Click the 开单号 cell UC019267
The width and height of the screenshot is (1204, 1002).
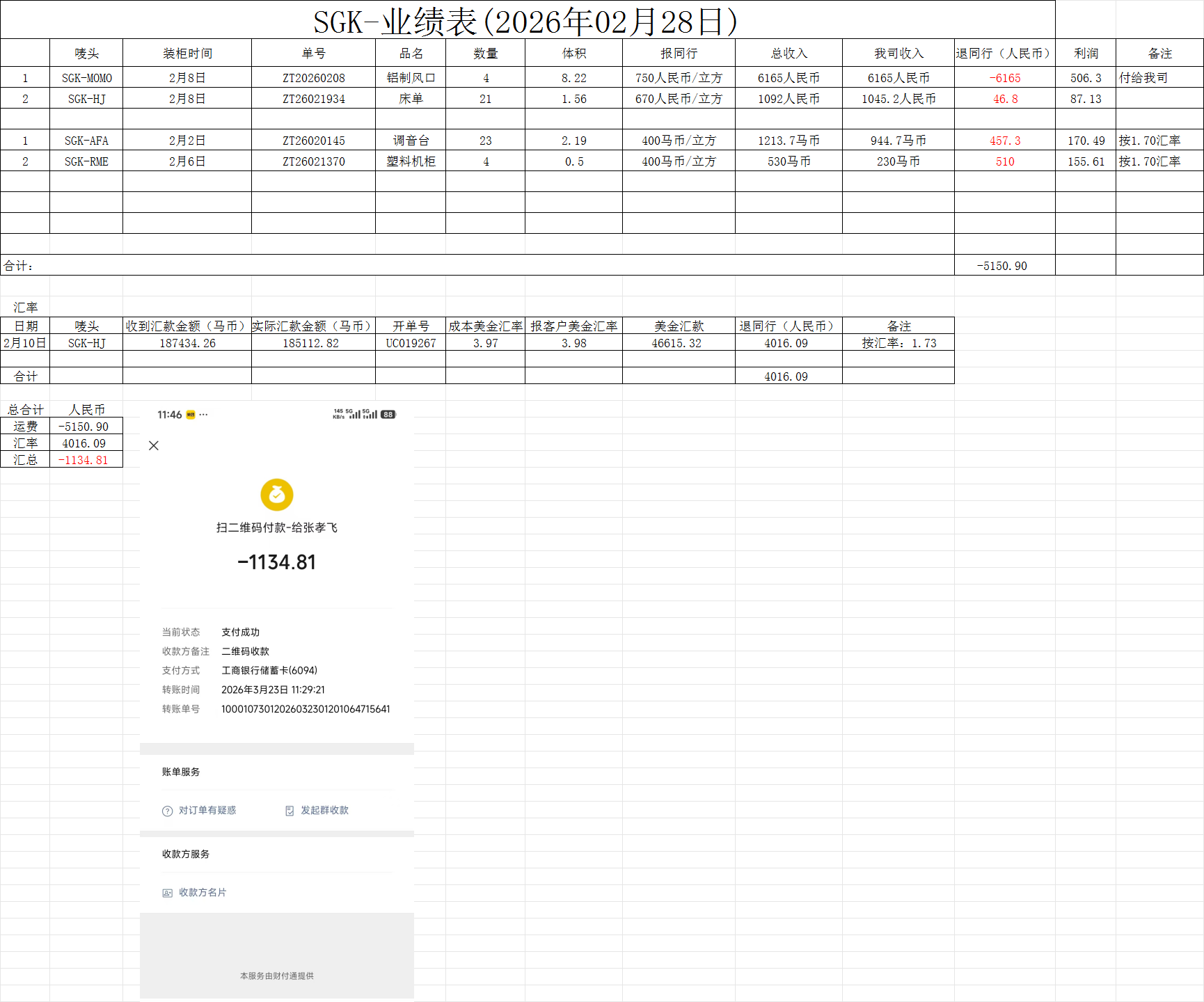click(411, 343)
